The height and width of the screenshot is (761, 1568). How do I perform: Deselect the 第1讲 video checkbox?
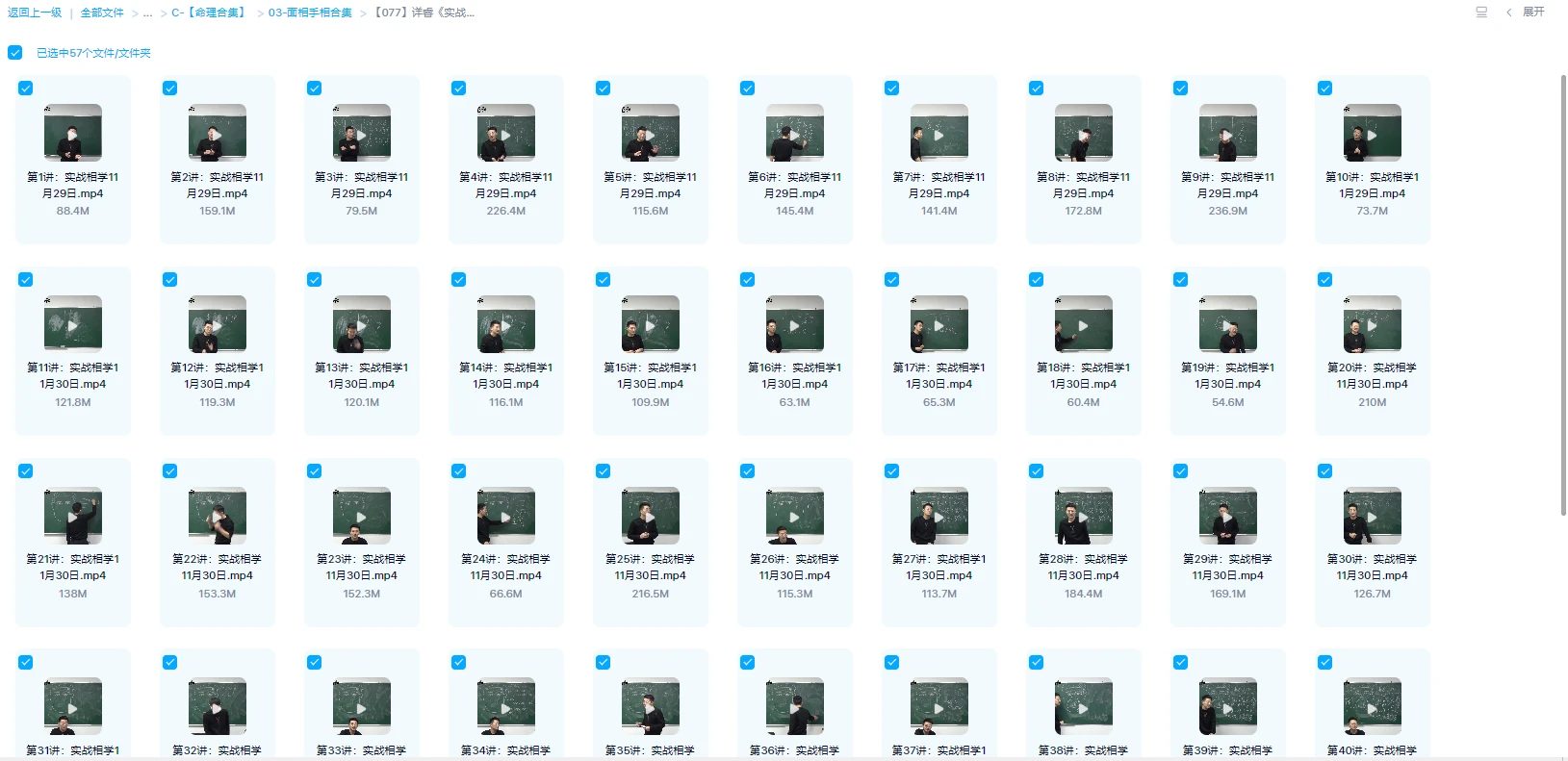pos(26,89)
